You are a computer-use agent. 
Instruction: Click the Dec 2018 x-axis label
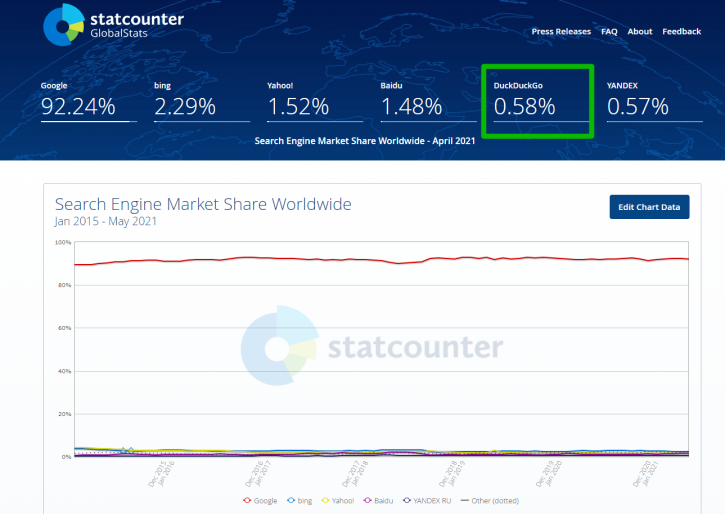(448, 473)
